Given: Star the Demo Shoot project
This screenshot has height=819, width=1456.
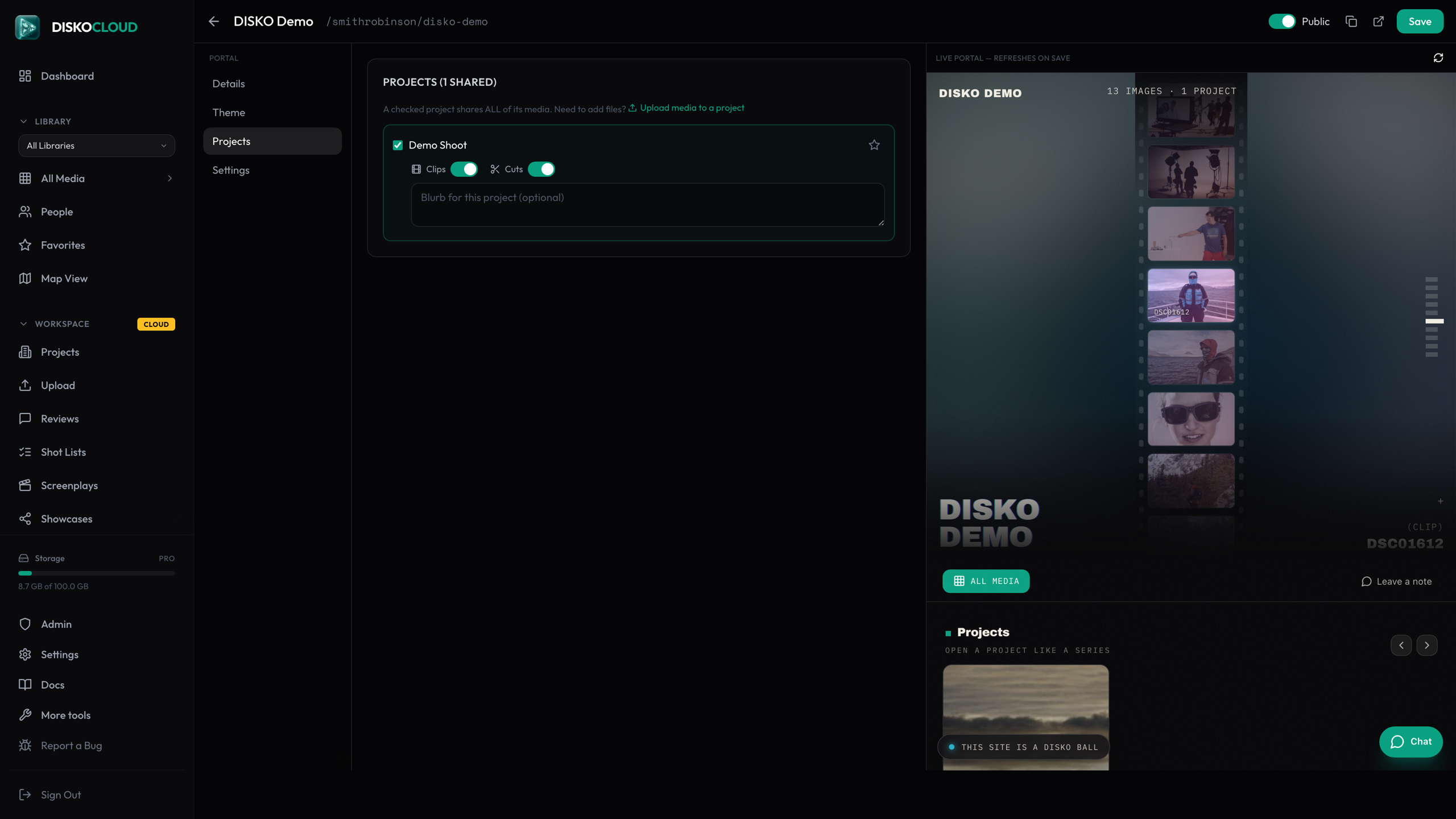Looking at the screenshot, I should pos(874,145).
